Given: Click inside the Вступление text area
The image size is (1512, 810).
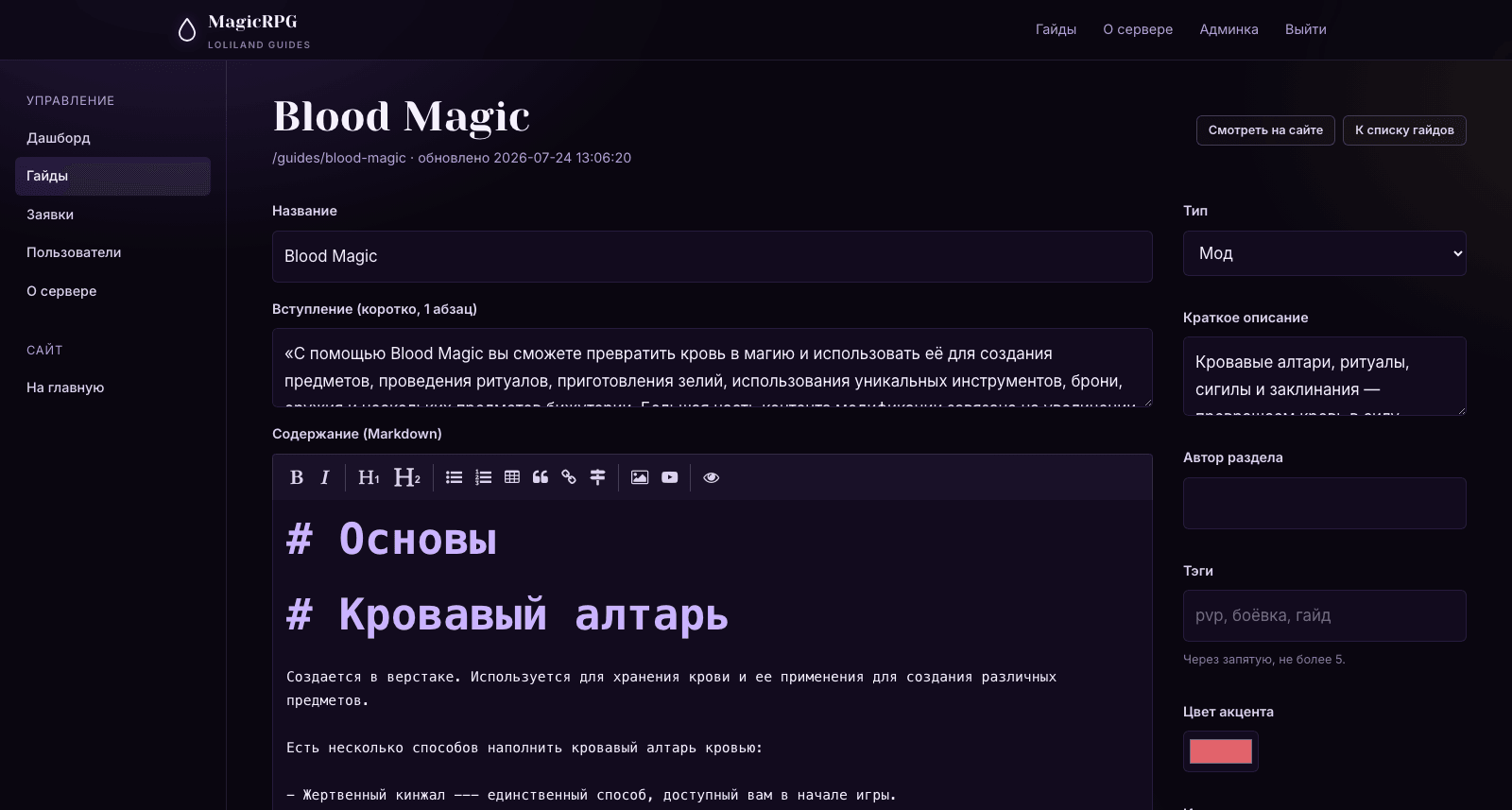Looking at the screenshot, I should (x=713, y=368).
